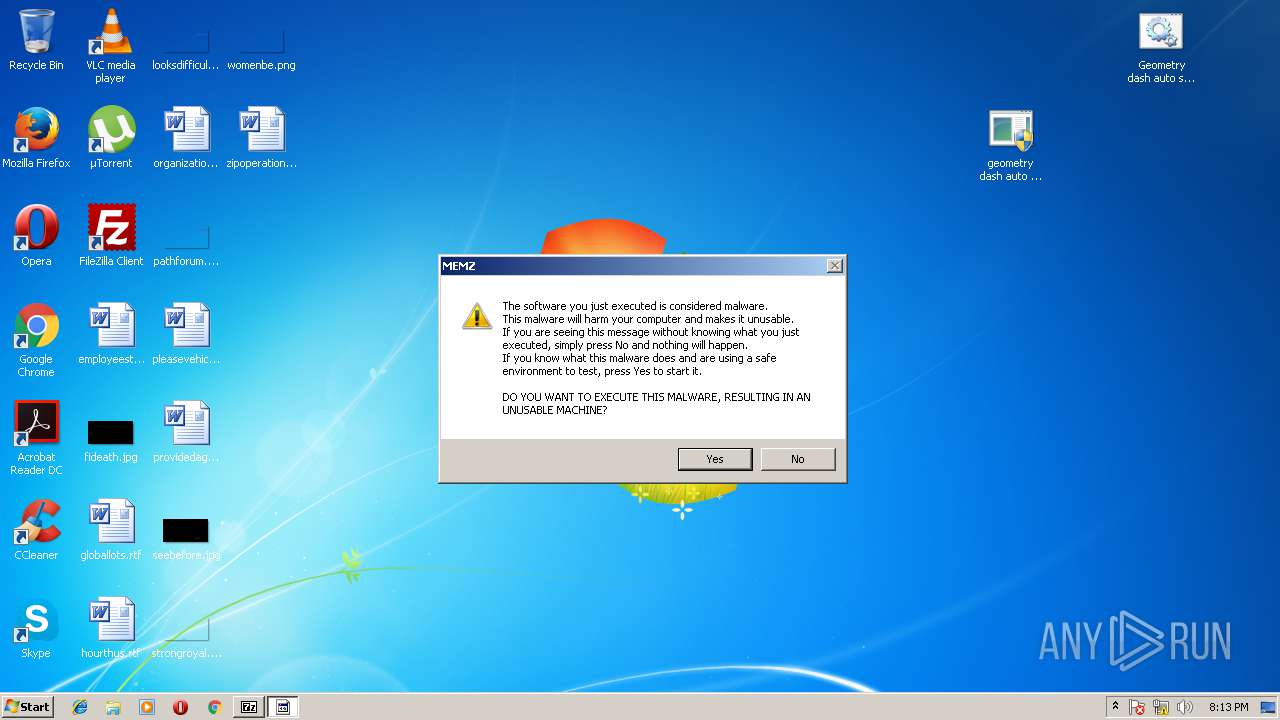This screenshot has width=1280, height=720.
Task: Open Geometry dash auto s... gear icon
Action: (x=1161, y=48)
